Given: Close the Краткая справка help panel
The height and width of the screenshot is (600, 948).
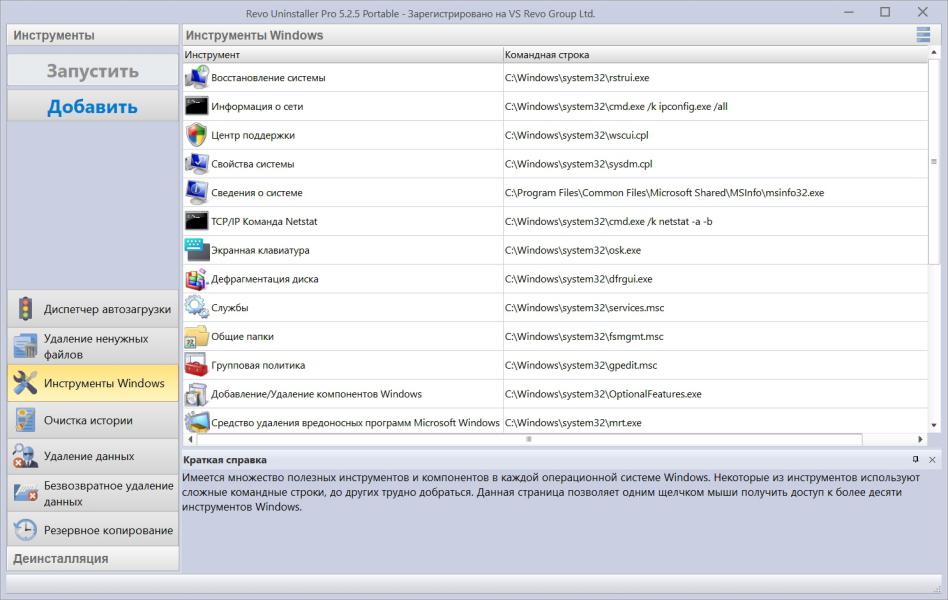Looking at the screenshot, I should (x=932, y=460).
